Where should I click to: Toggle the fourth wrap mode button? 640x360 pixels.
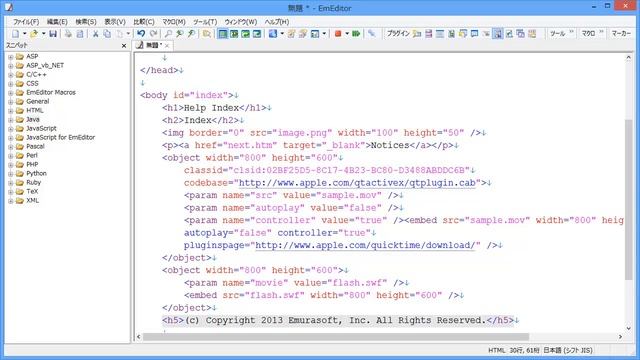(x=257, y=34)
